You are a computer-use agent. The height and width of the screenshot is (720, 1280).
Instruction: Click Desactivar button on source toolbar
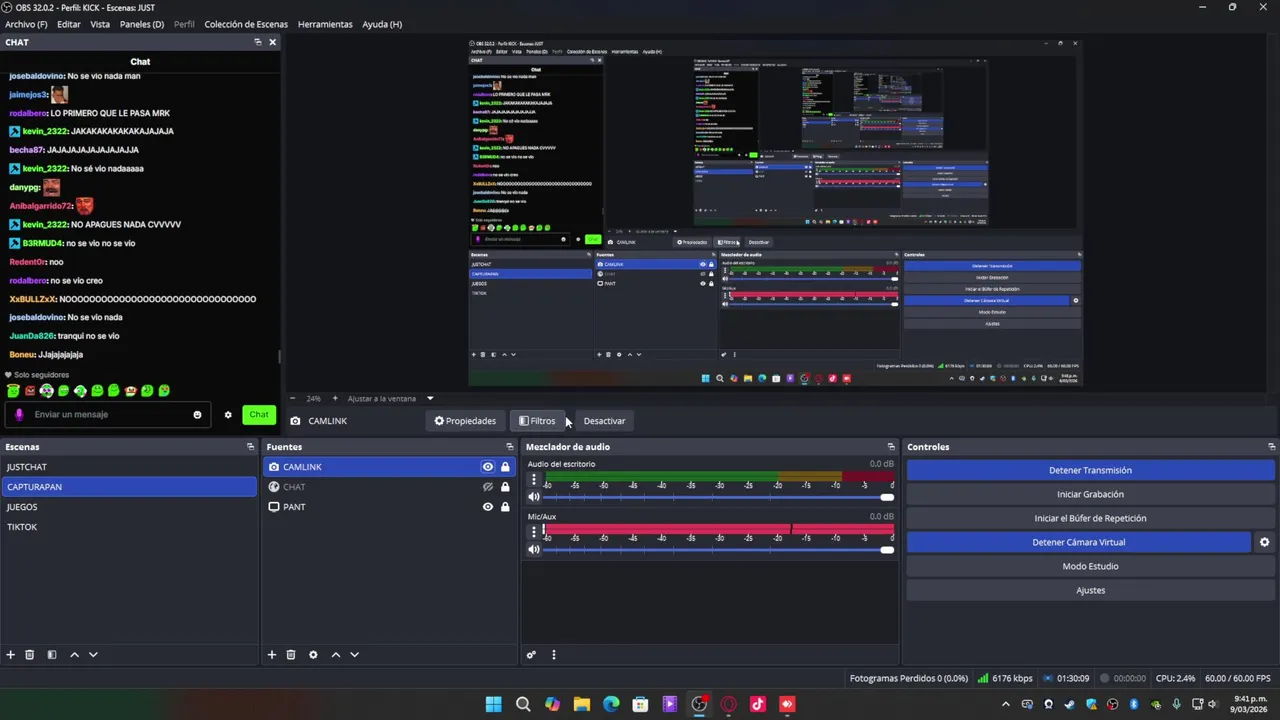click(604, 421)
